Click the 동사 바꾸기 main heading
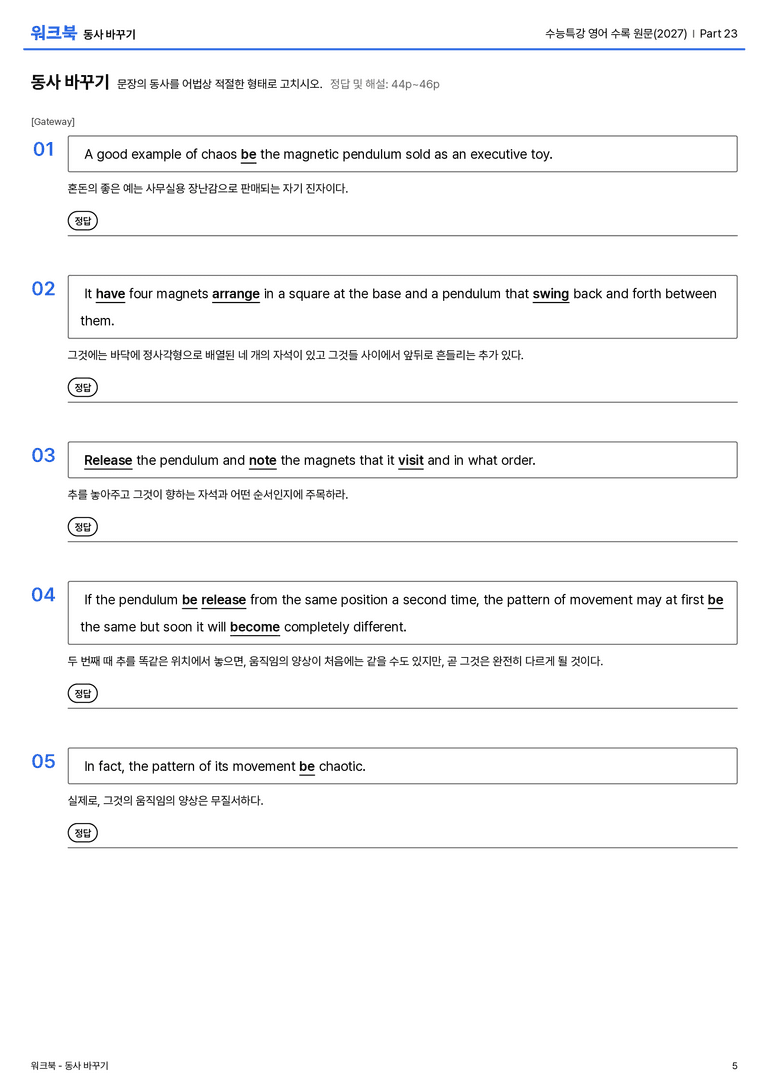 click(x=70, y=82)
